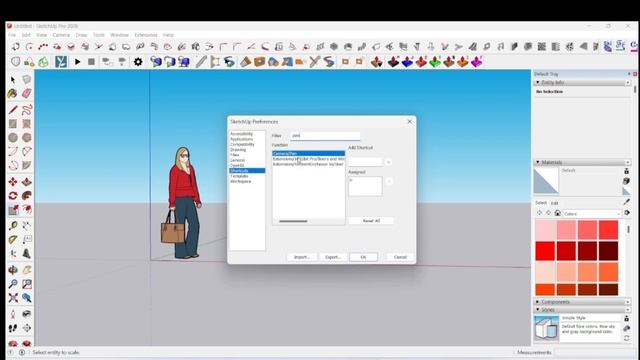The width and height of the screenshot is (640, 360).
Task: Pick the Protractor tool
Action: pyautogui.click(x=13, y=240)
